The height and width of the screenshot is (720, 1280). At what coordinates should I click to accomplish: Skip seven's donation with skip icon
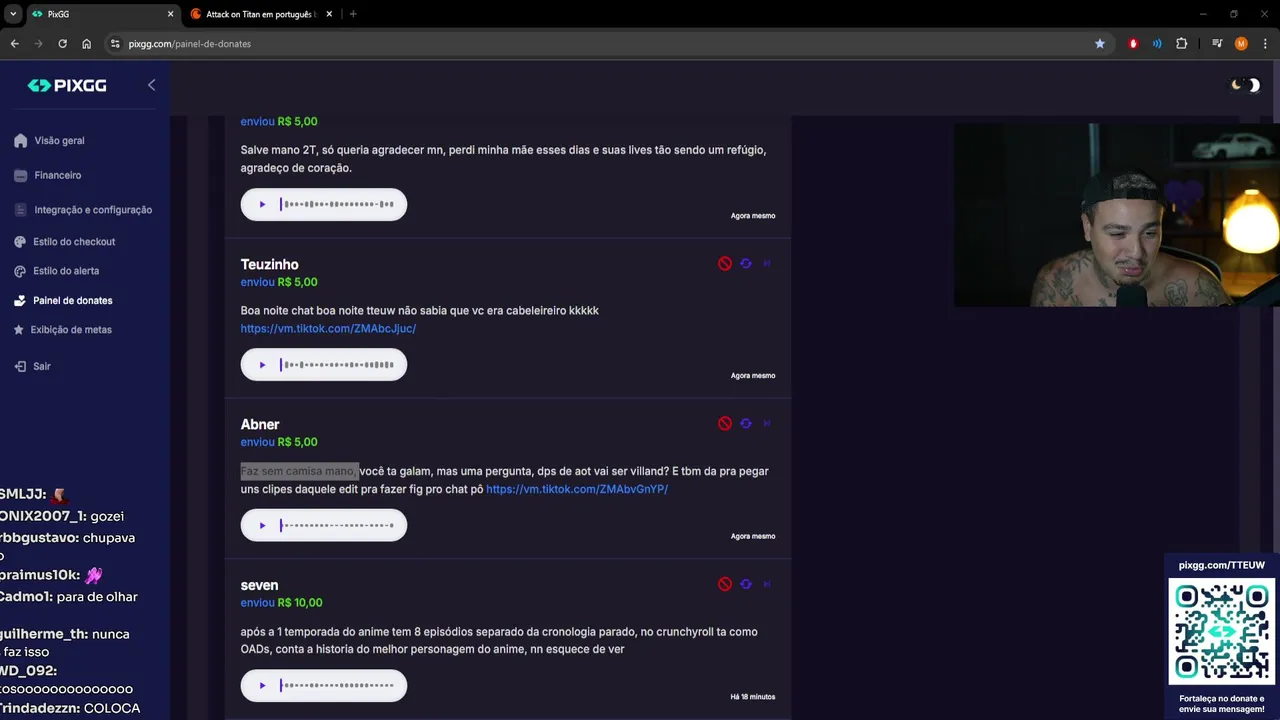click(x=767, y=584)
